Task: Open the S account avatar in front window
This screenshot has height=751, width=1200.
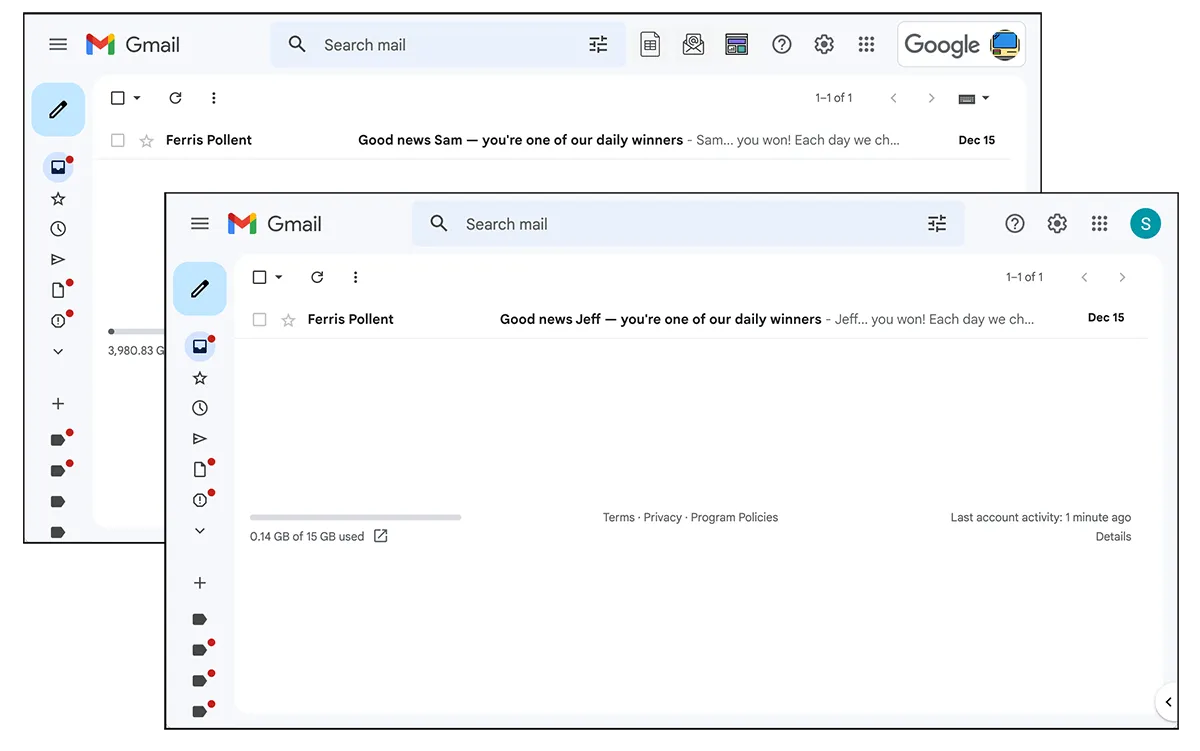Action: (1146, 224)
